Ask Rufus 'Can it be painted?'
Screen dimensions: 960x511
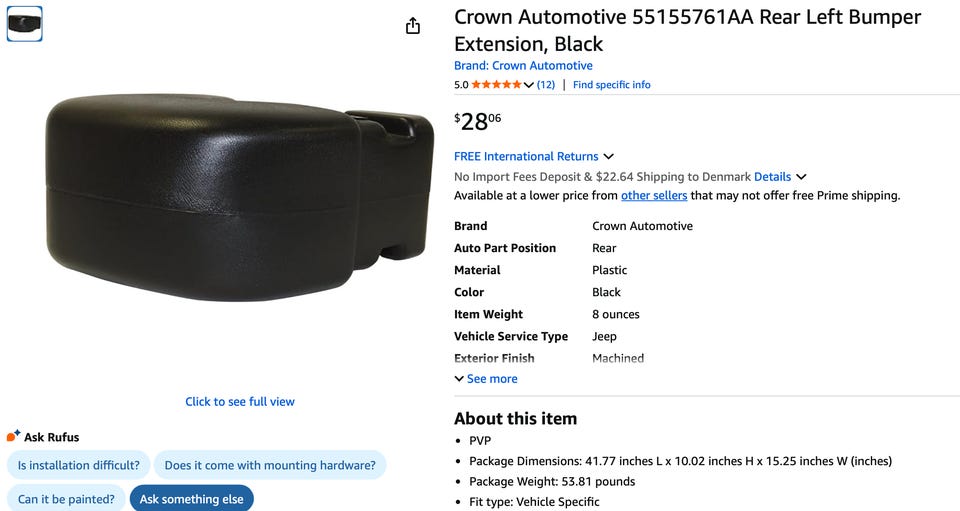coord(66,499)
